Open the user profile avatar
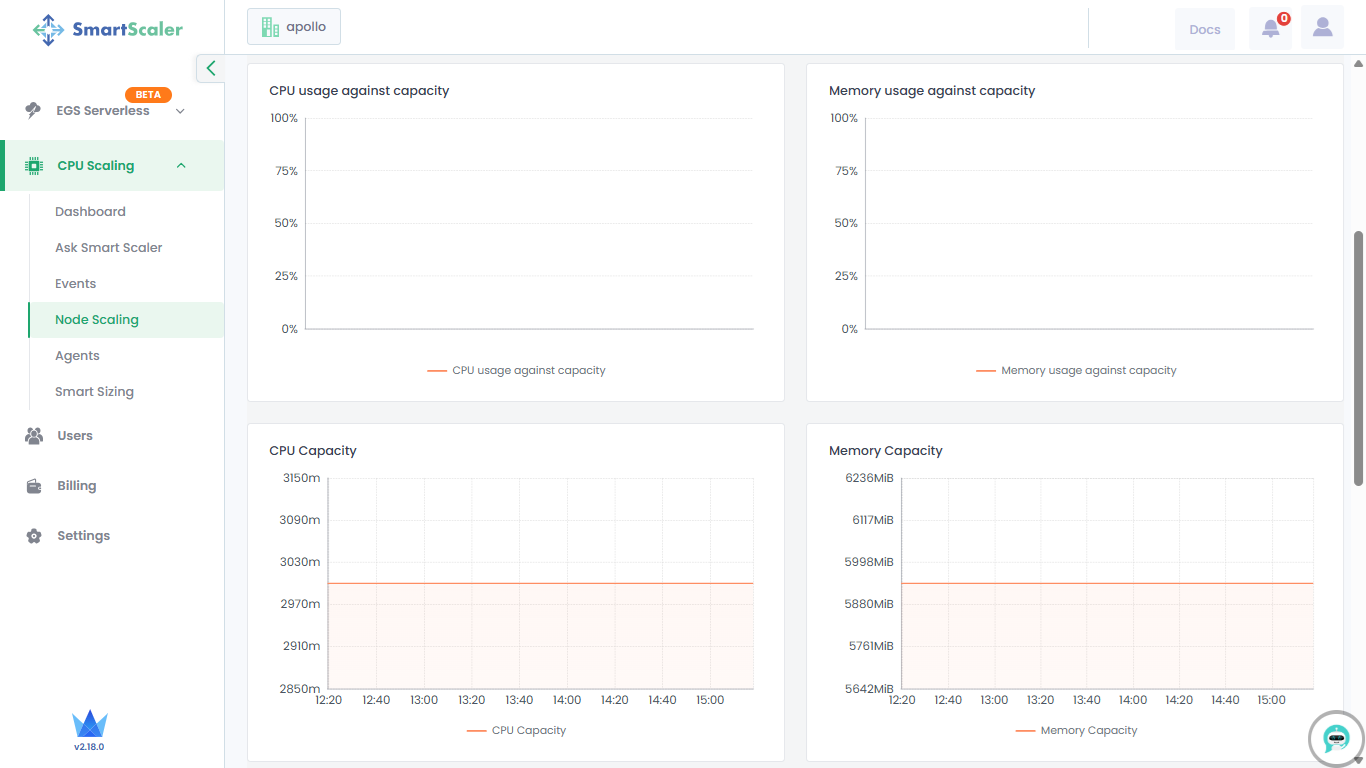 [1322, 28]
